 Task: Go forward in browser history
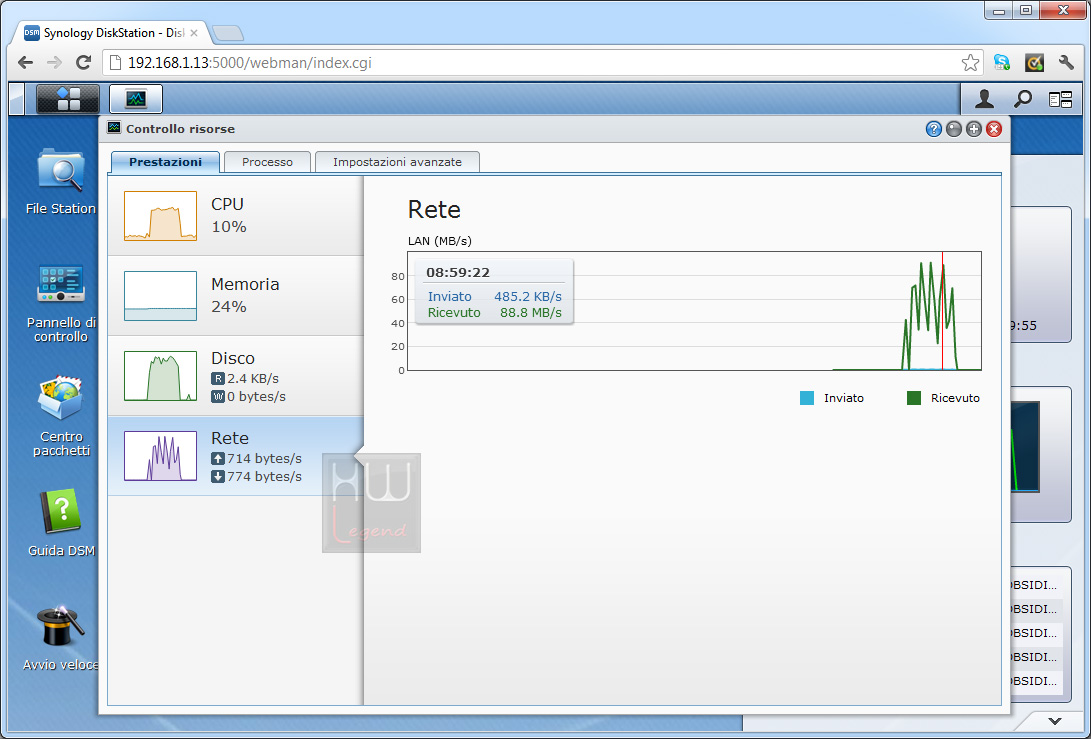[54, 63]
